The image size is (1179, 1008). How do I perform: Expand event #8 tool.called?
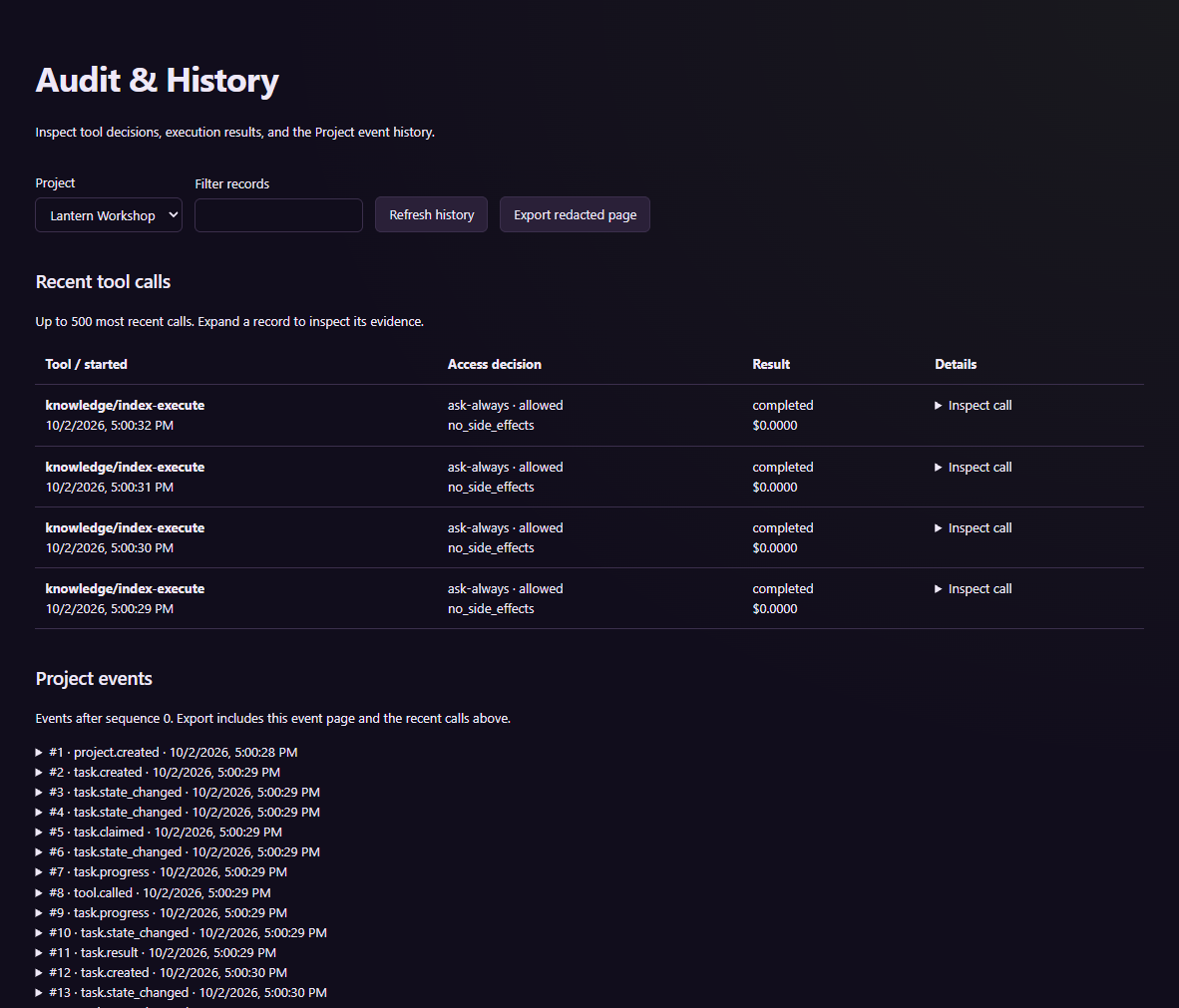tap(154, 892)
